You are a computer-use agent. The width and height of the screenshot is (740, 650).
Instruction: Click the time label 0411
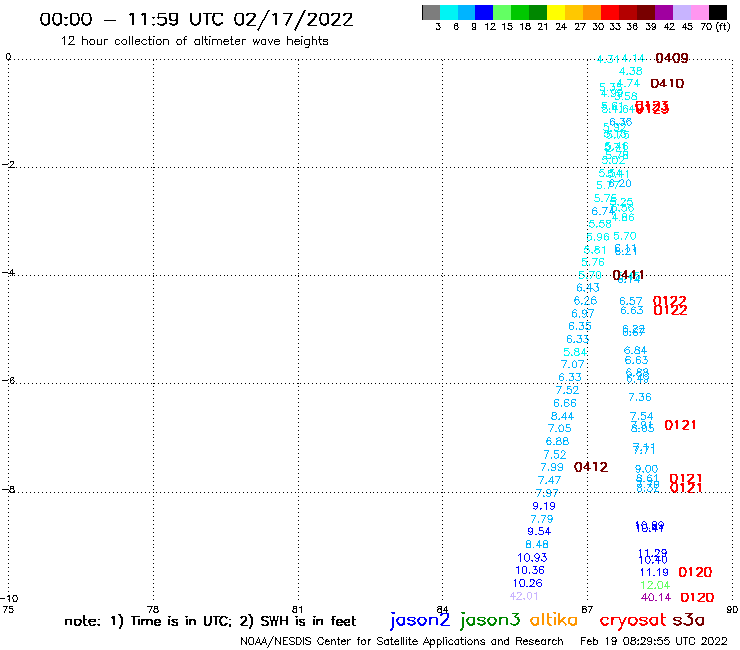click(628, 275)
